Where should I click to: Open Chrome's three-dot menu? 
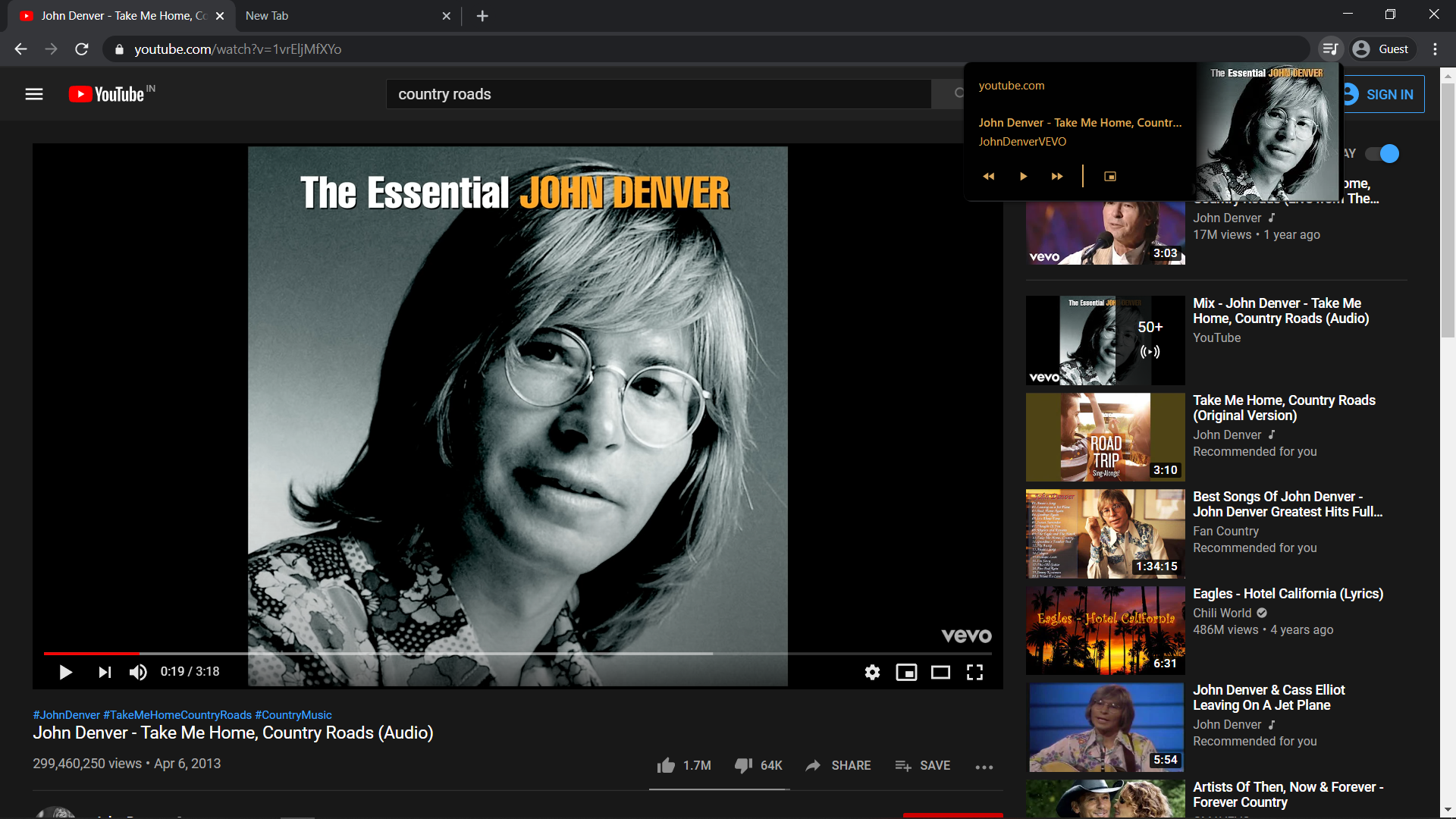click(x=1435, y=49)
